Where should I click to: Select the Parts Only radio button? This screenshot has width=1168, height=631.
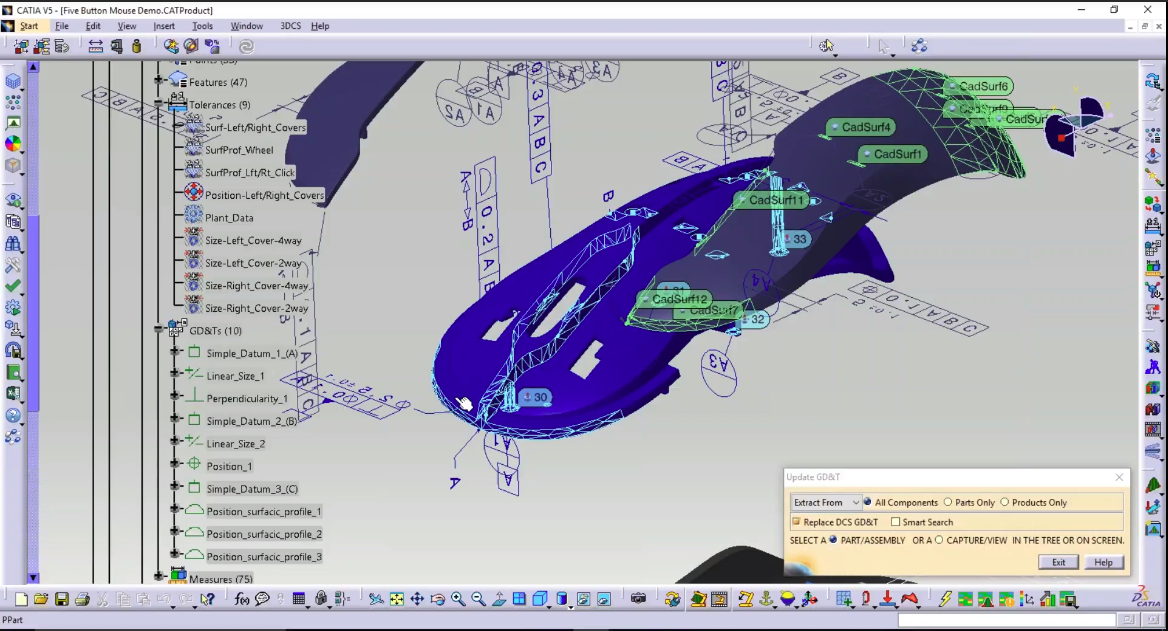(948, 500)
